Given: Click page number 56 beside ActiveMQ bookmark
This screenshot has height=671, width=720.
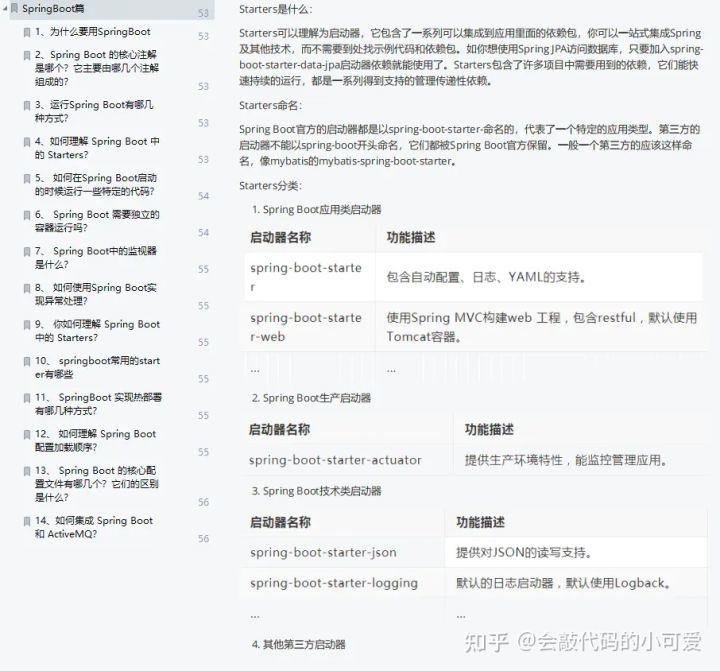Looking at the screenshot, I should pos(203,539).
